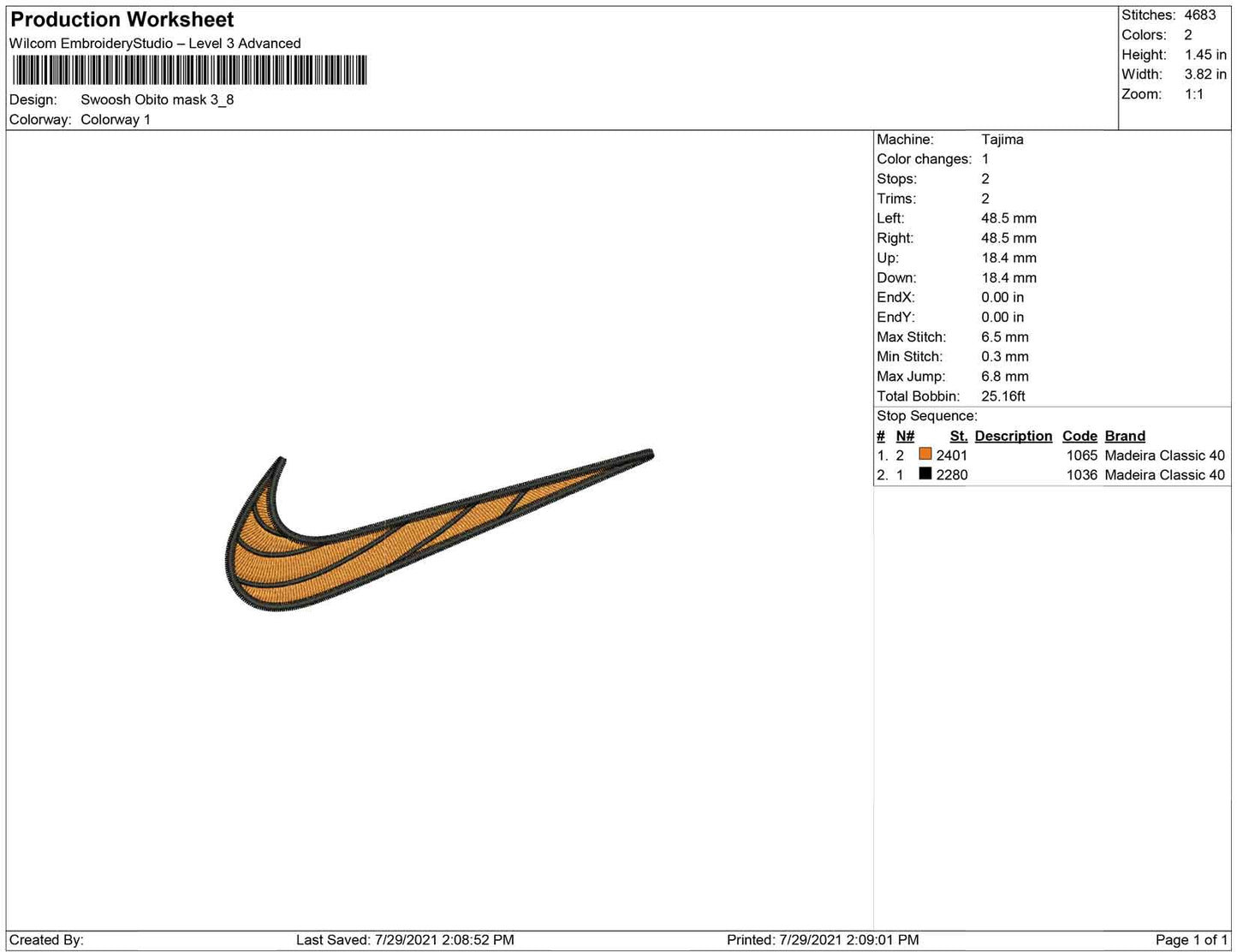Click the "Production Worksheet" title

(122, 20)
